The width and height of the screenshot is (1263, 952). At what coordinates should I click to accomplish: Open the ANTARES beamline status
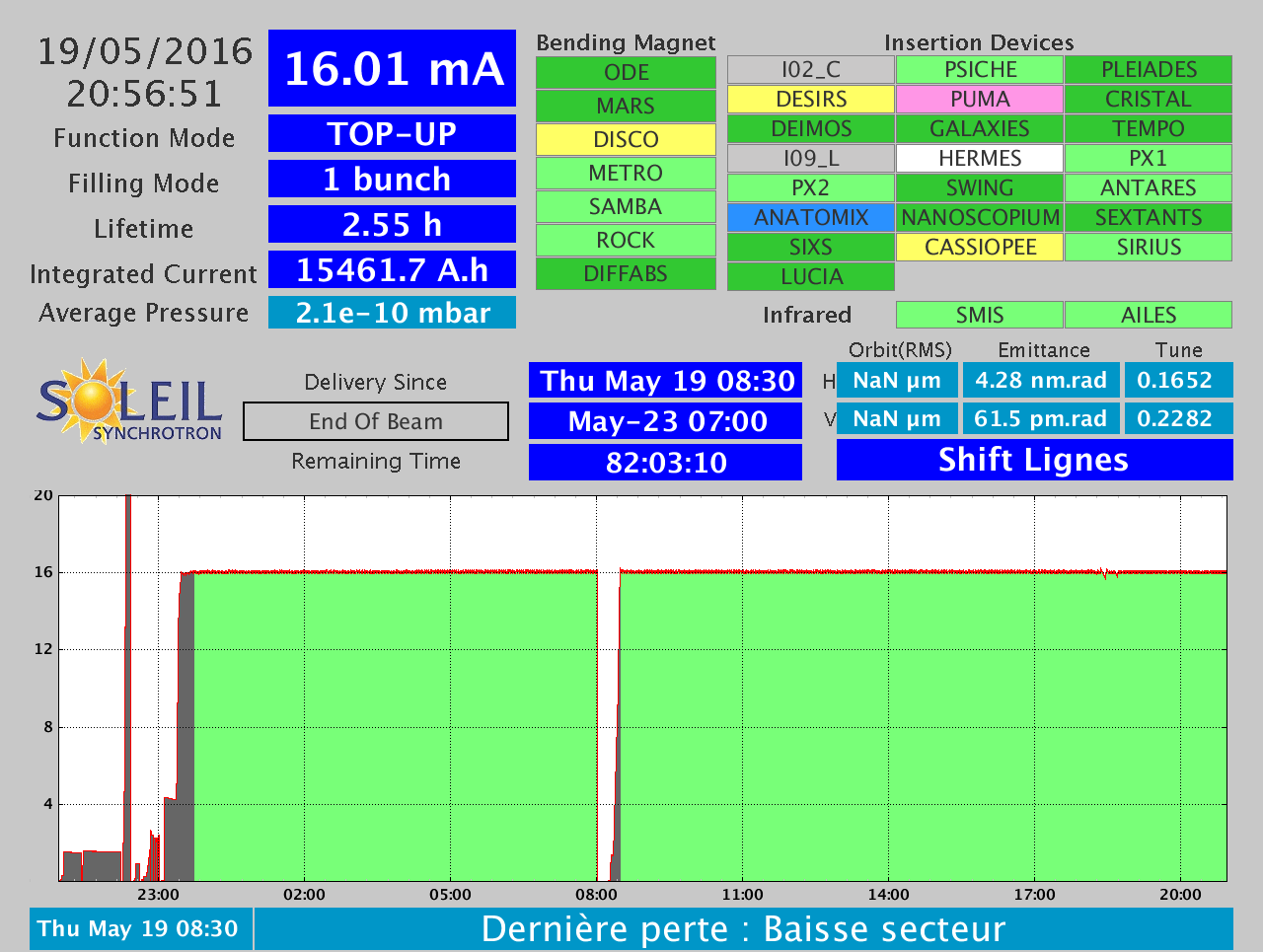1149,187
